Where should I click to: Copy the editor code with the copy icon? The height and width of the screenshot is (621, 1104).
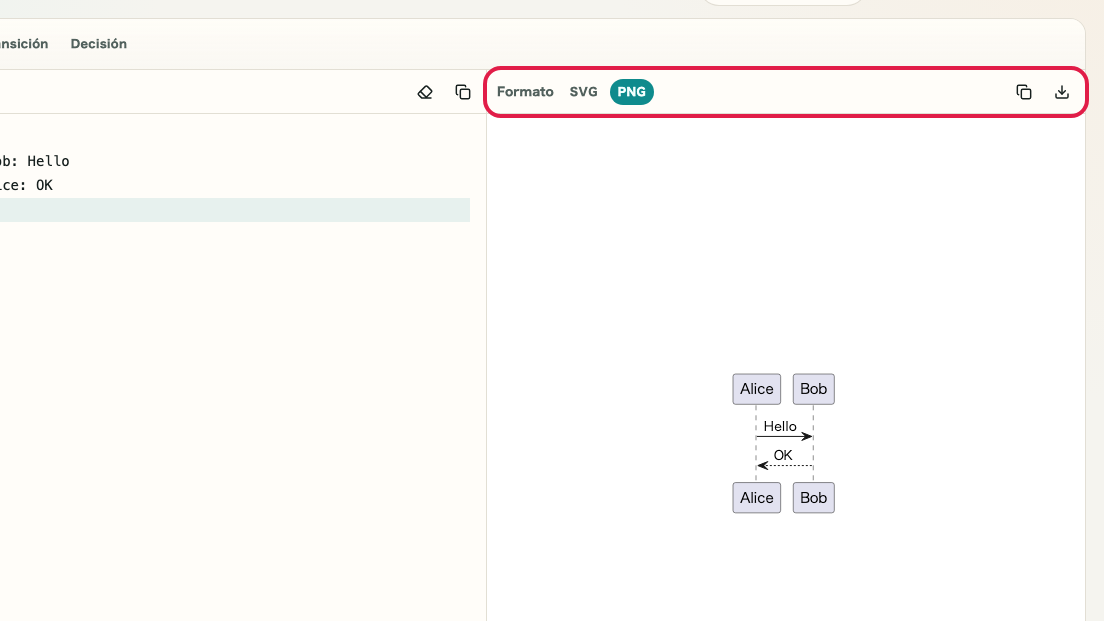point(463,92)
